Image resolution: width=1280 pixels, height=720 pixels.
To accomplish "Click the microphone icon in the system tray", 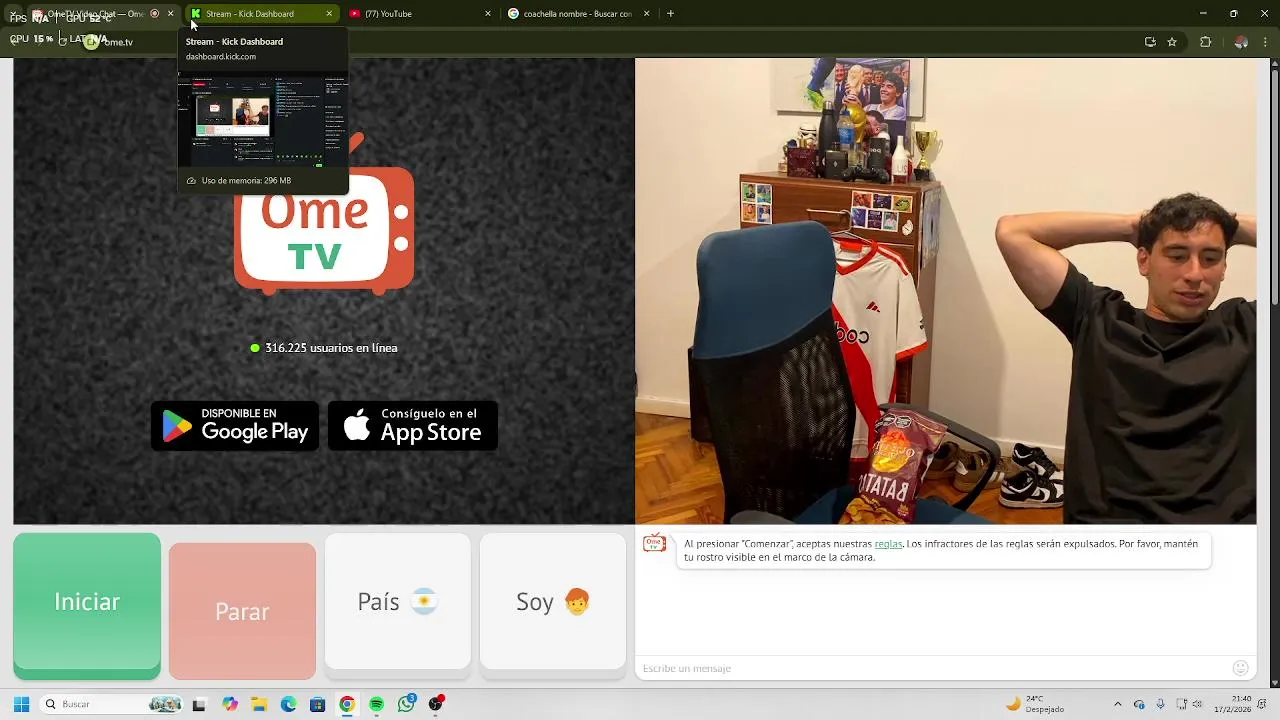I will point(1160,704).
